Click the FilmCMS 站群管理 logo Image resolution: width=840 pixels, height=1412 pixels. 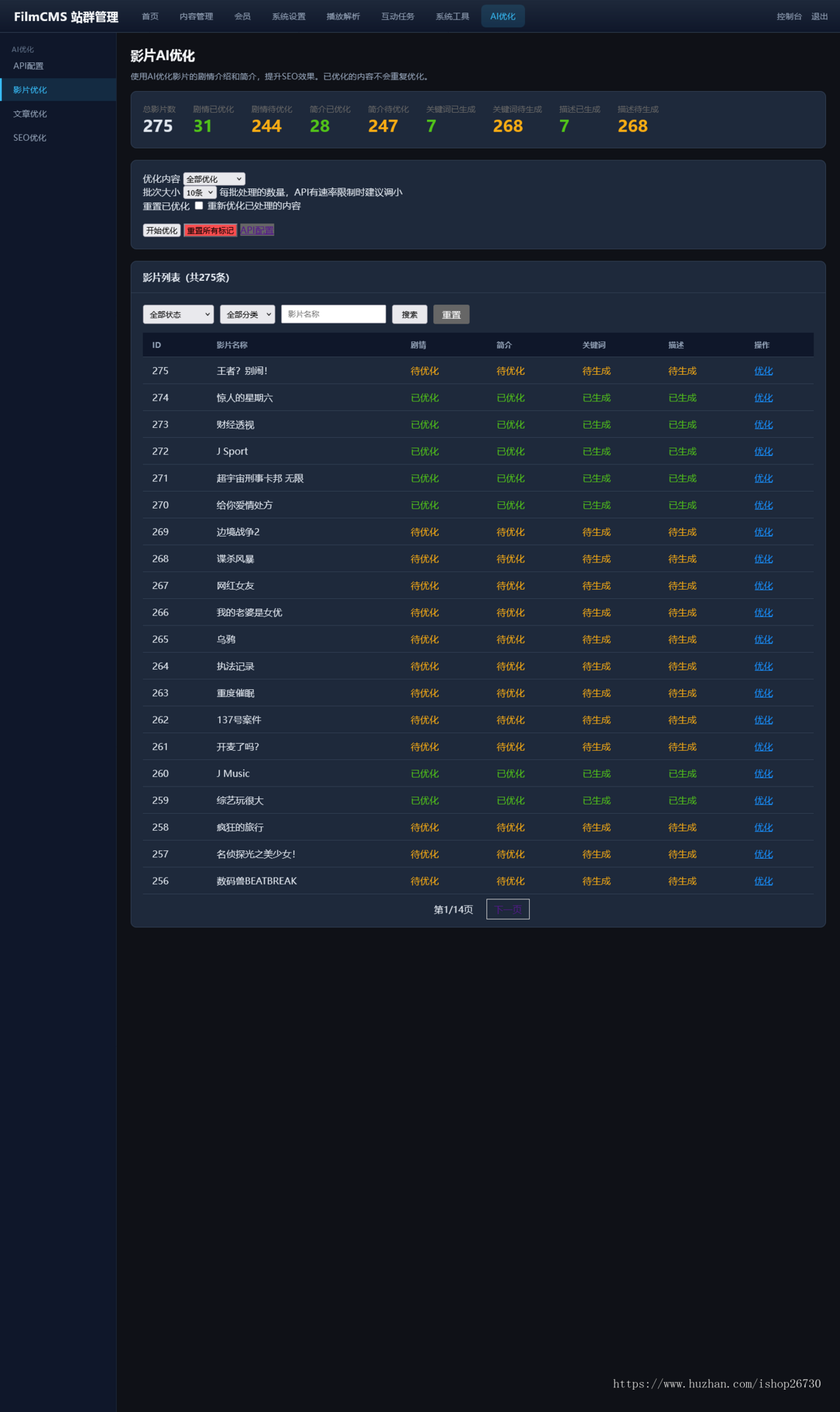(x=66, y=17)
